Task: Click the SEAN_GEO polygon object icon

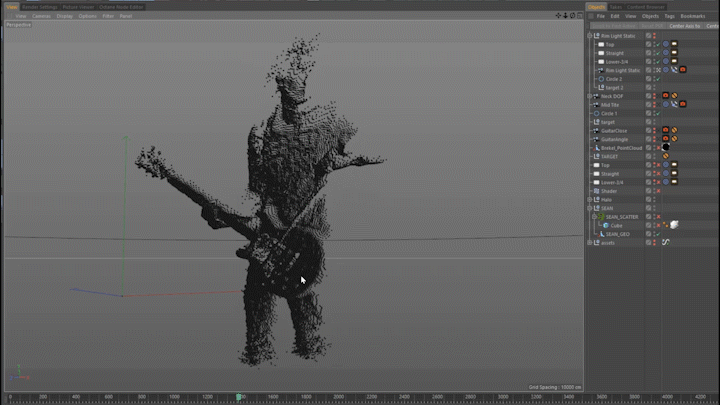Action: pos(601,234)
